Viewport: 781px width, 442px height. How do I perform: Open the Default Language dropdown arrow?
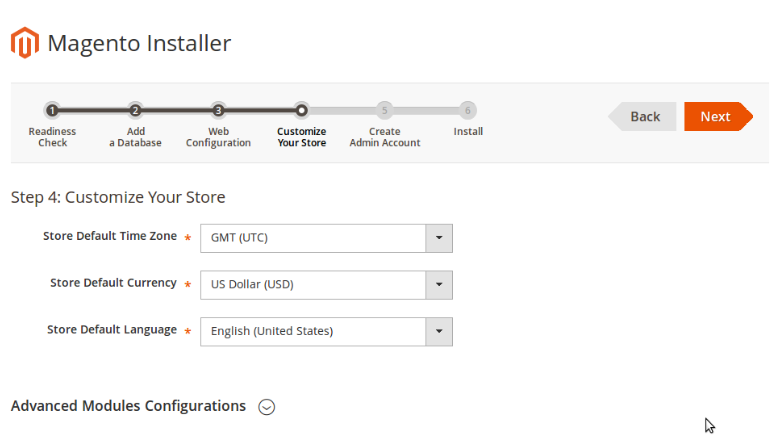coord(439,331)
